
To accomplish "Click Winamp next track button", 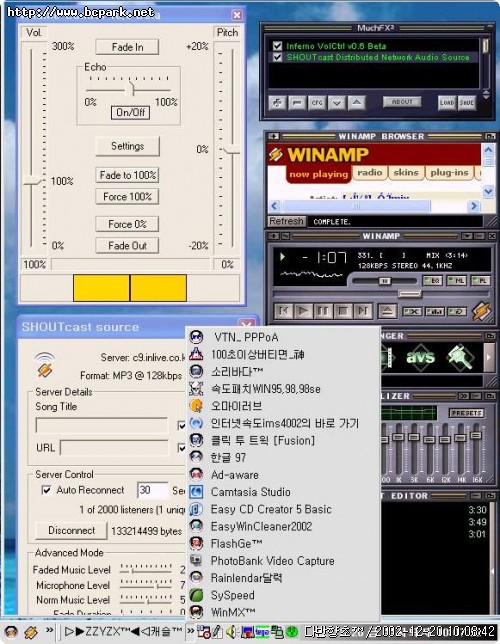I will pyautogui.click(x=362, y=311).
